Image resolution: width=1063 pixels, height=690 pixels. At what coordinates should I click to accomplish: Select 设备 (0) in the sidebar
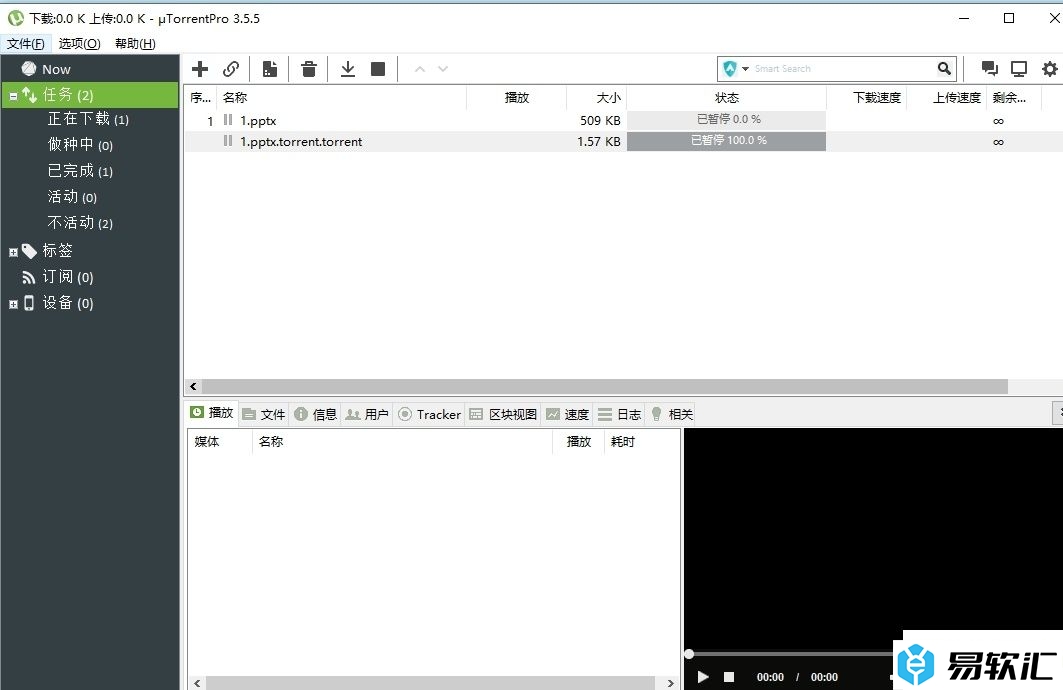click(x=67, y=303)
